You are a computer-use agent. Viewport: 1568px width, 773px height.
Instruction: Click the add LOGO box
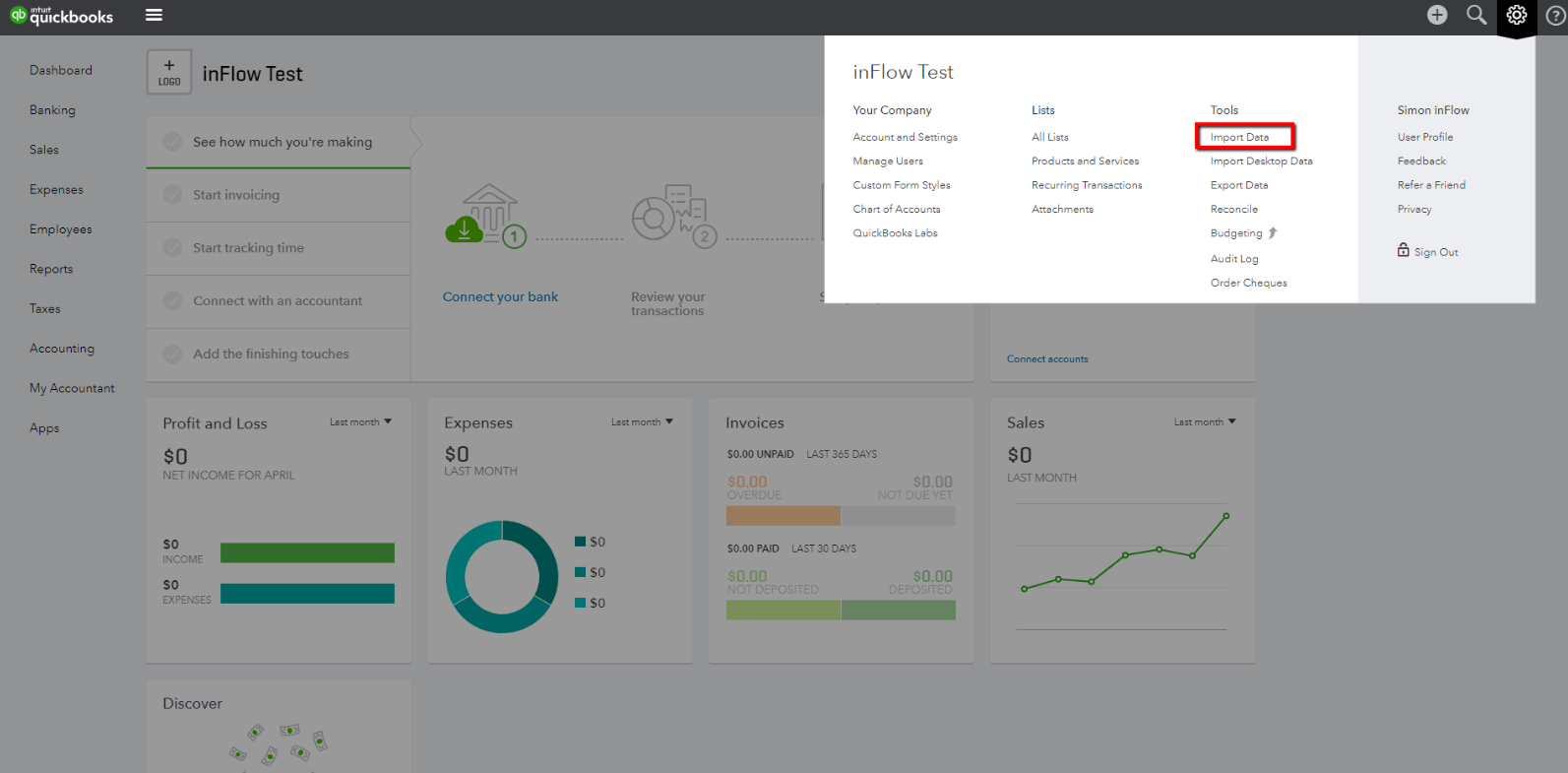point(169,73)
